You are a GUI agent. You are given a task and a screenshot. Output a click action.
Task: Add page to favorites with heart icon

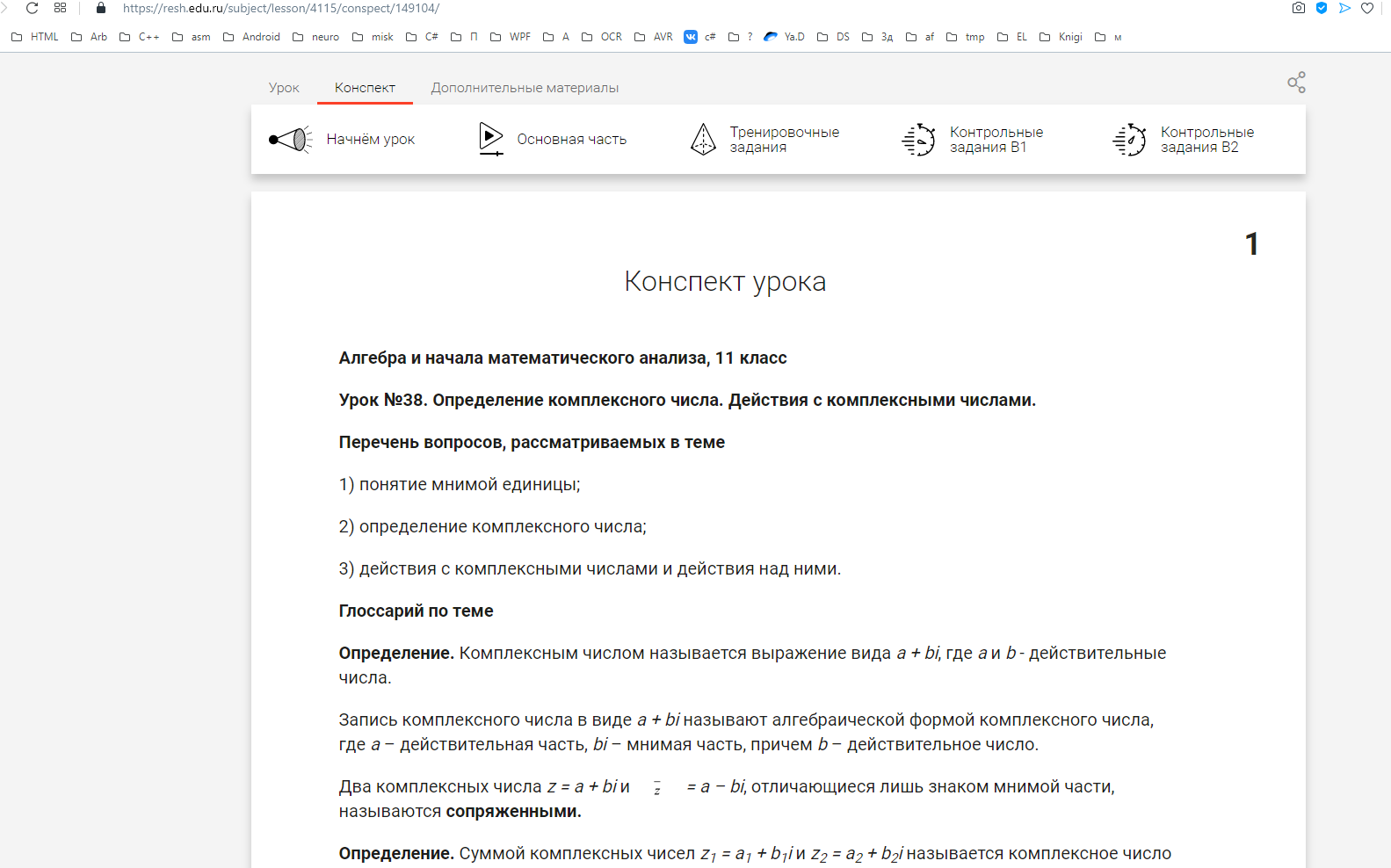click(x=1367, y=8)
